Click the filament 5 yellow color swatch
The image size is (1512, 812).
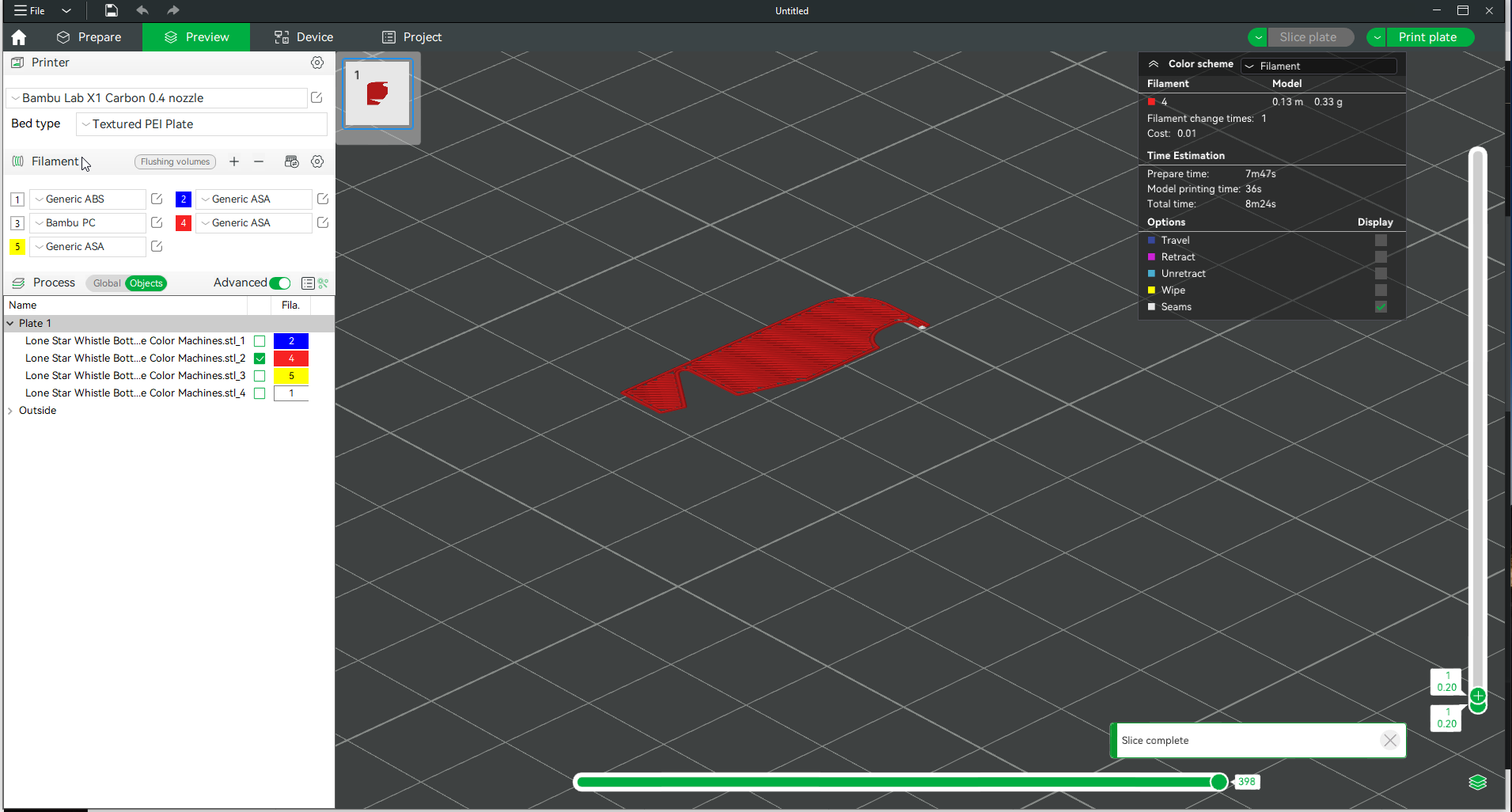pos(17,247)
